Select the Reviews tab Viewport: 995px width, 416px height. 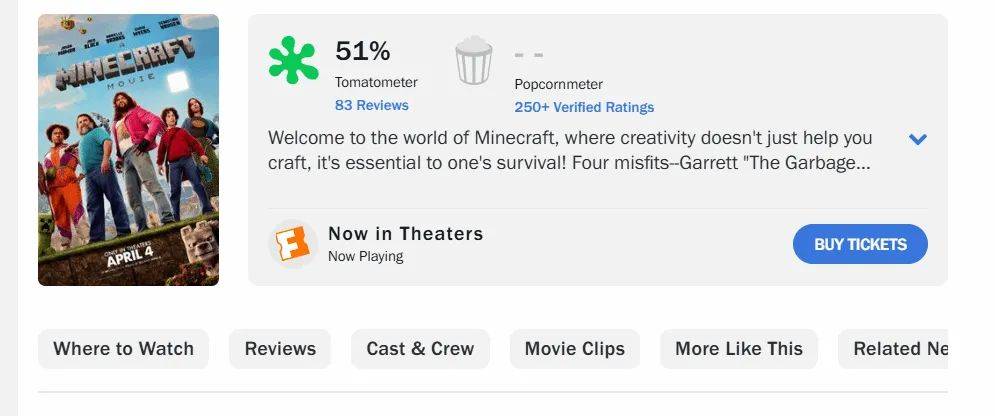pos(280,349)
